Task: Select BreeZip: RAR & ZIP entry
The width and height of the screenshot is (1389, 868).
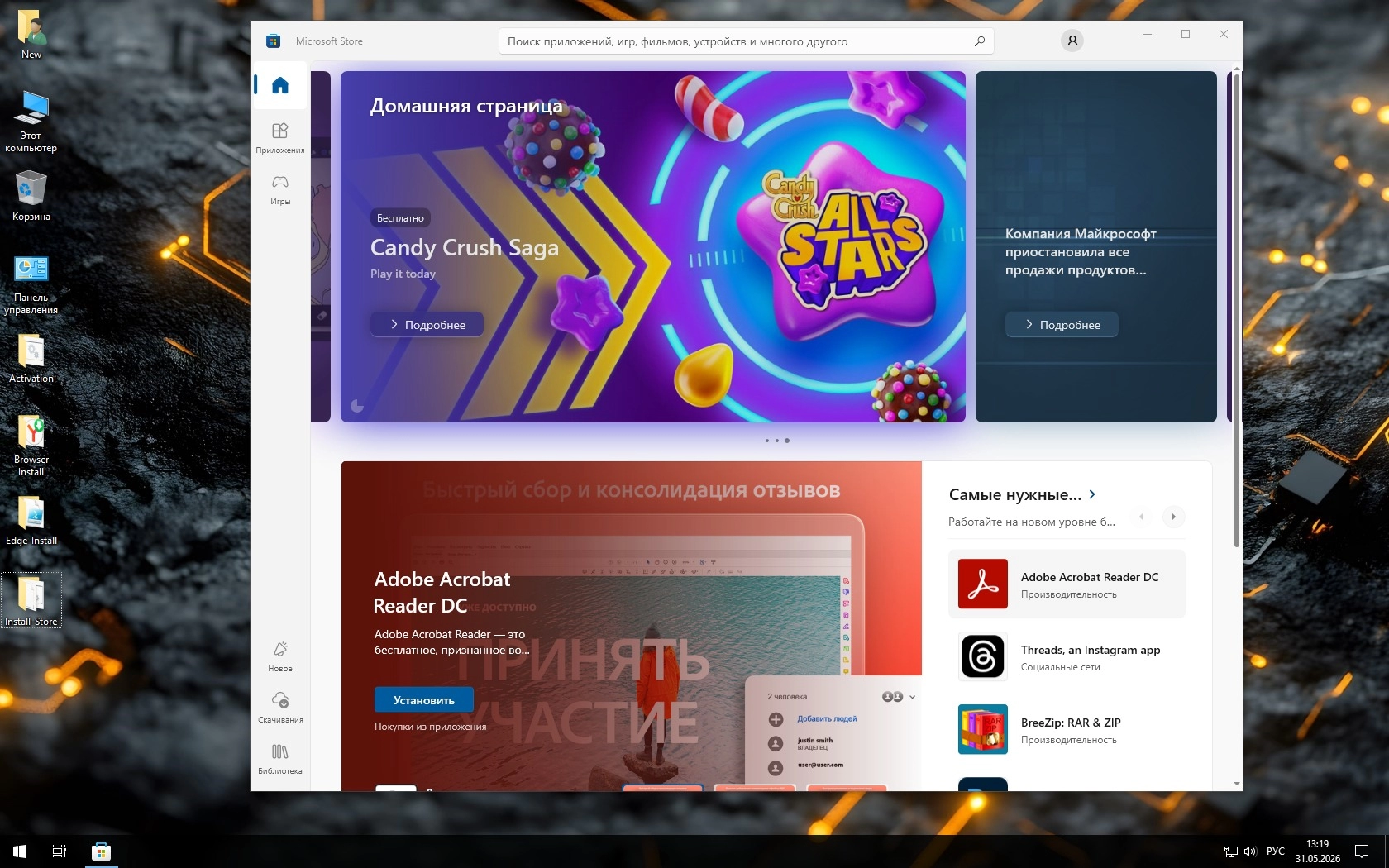Action: 1067,729
